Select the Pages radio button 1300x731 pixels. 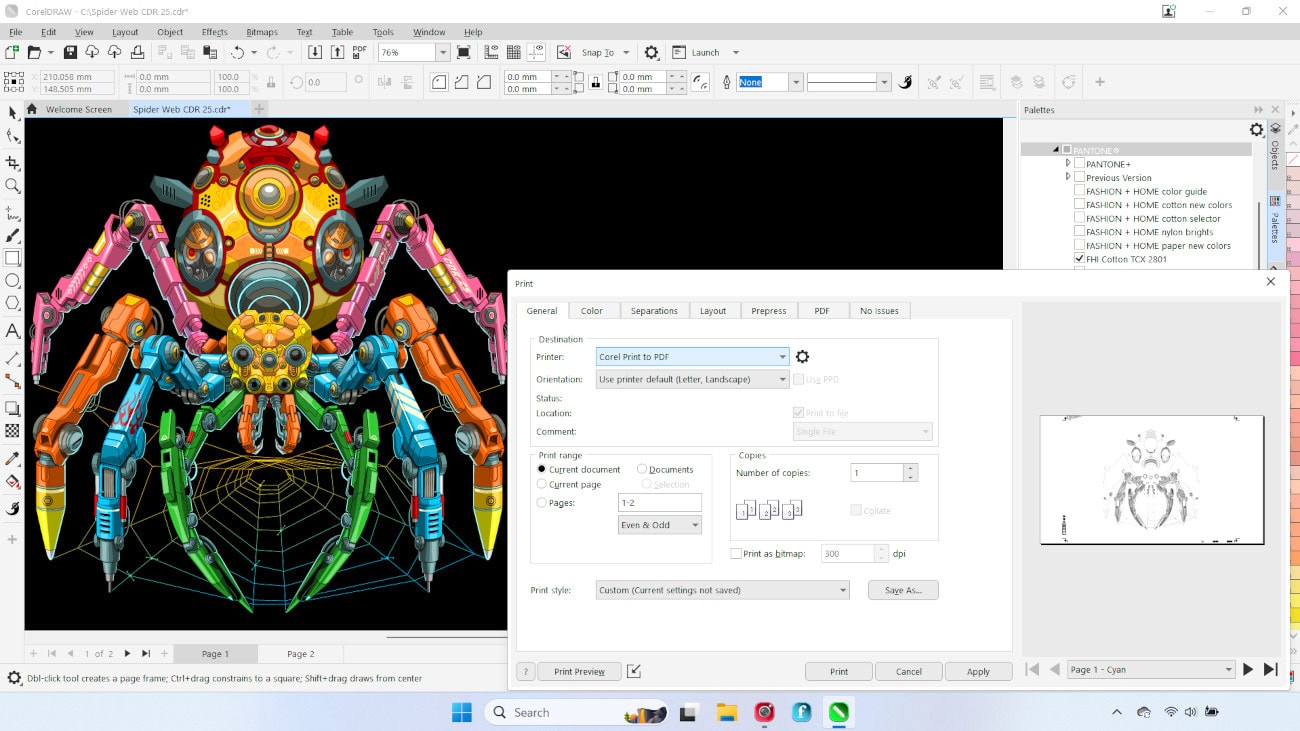tap(542, 503)
